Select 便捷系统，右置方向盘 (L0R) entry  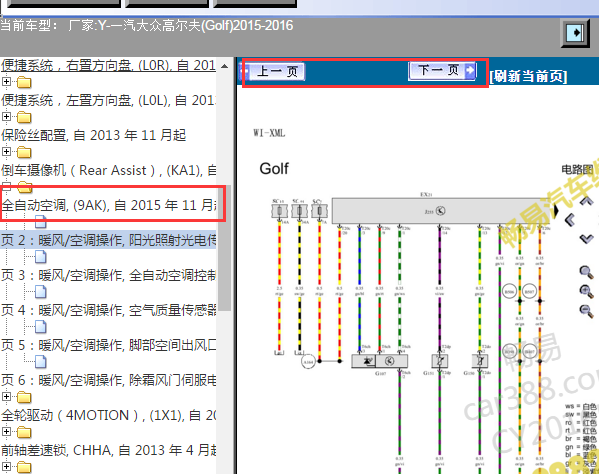[x=108, y=65]
